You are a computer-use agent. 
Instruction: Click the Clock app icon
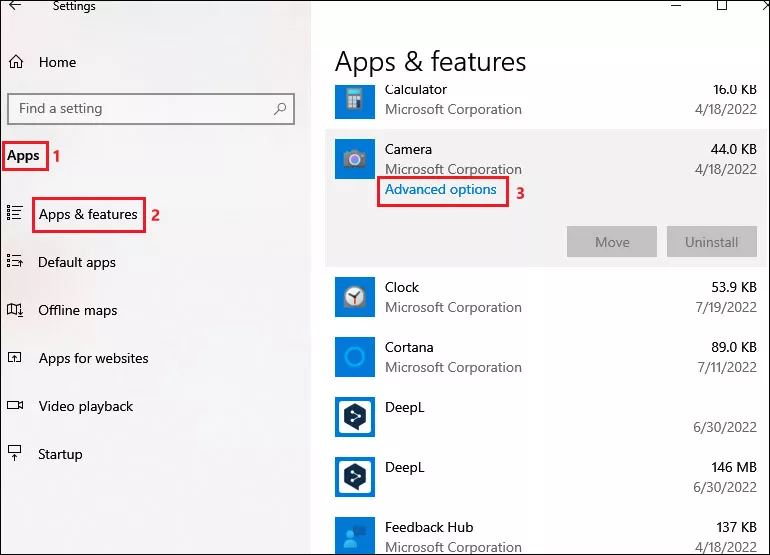tap(355, 297)
